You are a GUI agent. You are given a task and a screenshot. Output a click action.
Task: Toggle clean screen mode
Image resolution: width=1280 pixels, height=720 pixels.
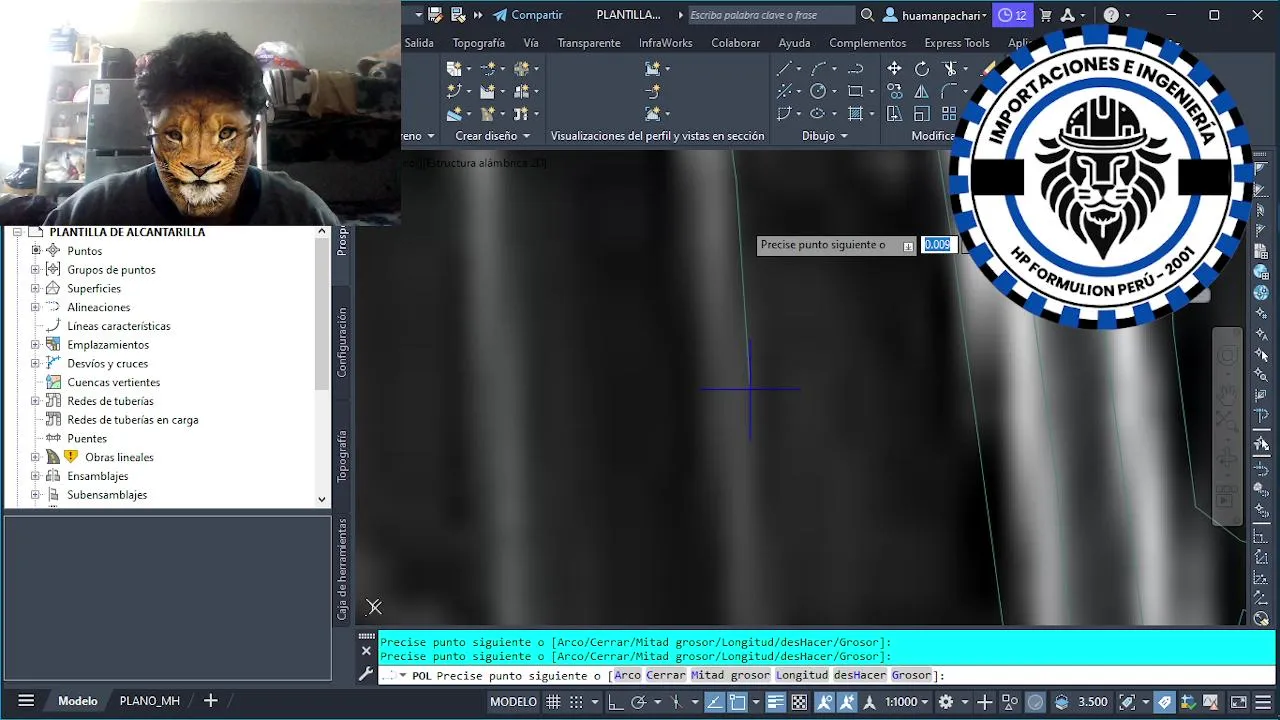(1239, 702)
